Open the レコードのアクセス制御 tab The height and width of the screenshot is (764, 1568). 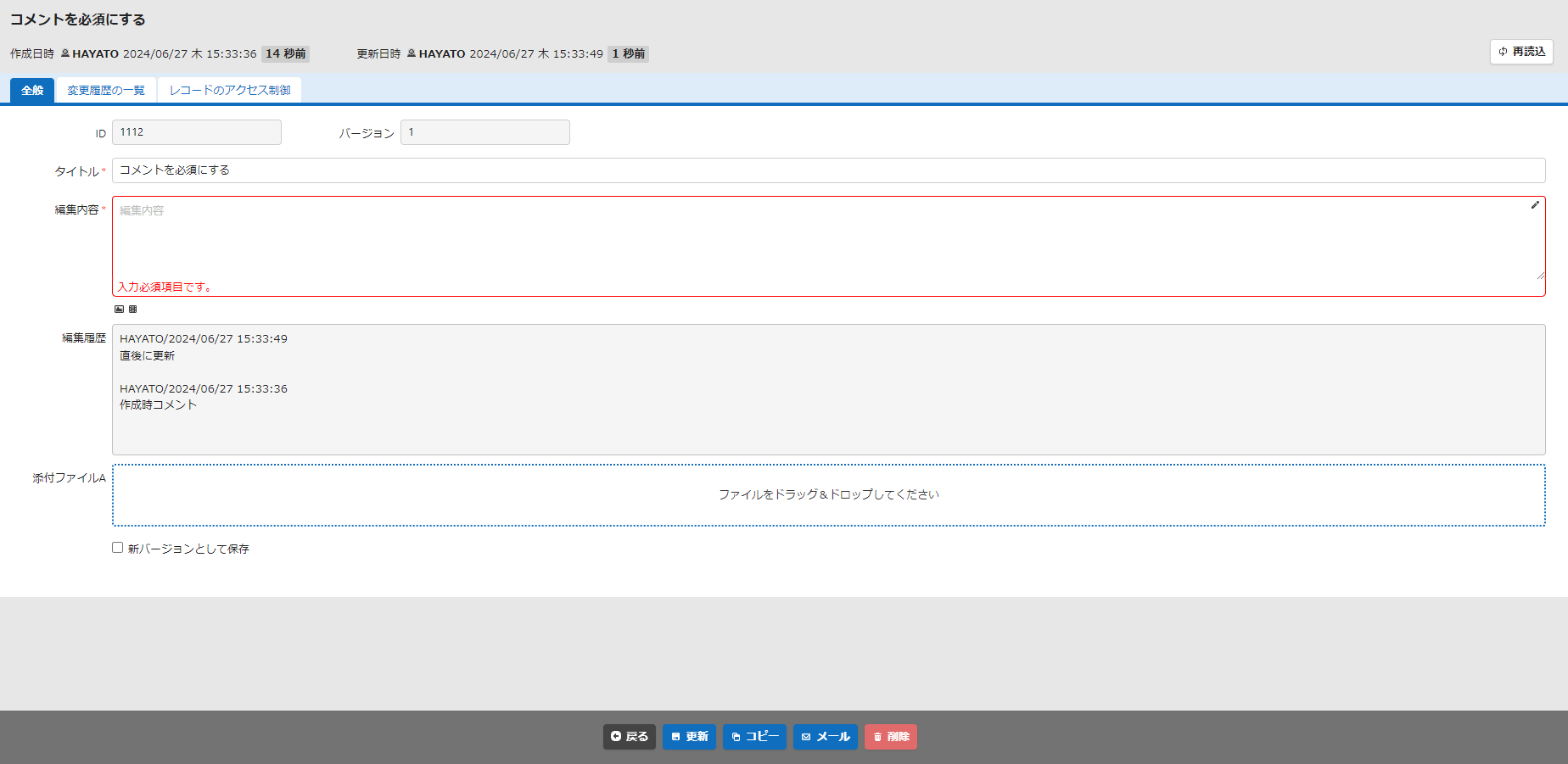[230, 90]
